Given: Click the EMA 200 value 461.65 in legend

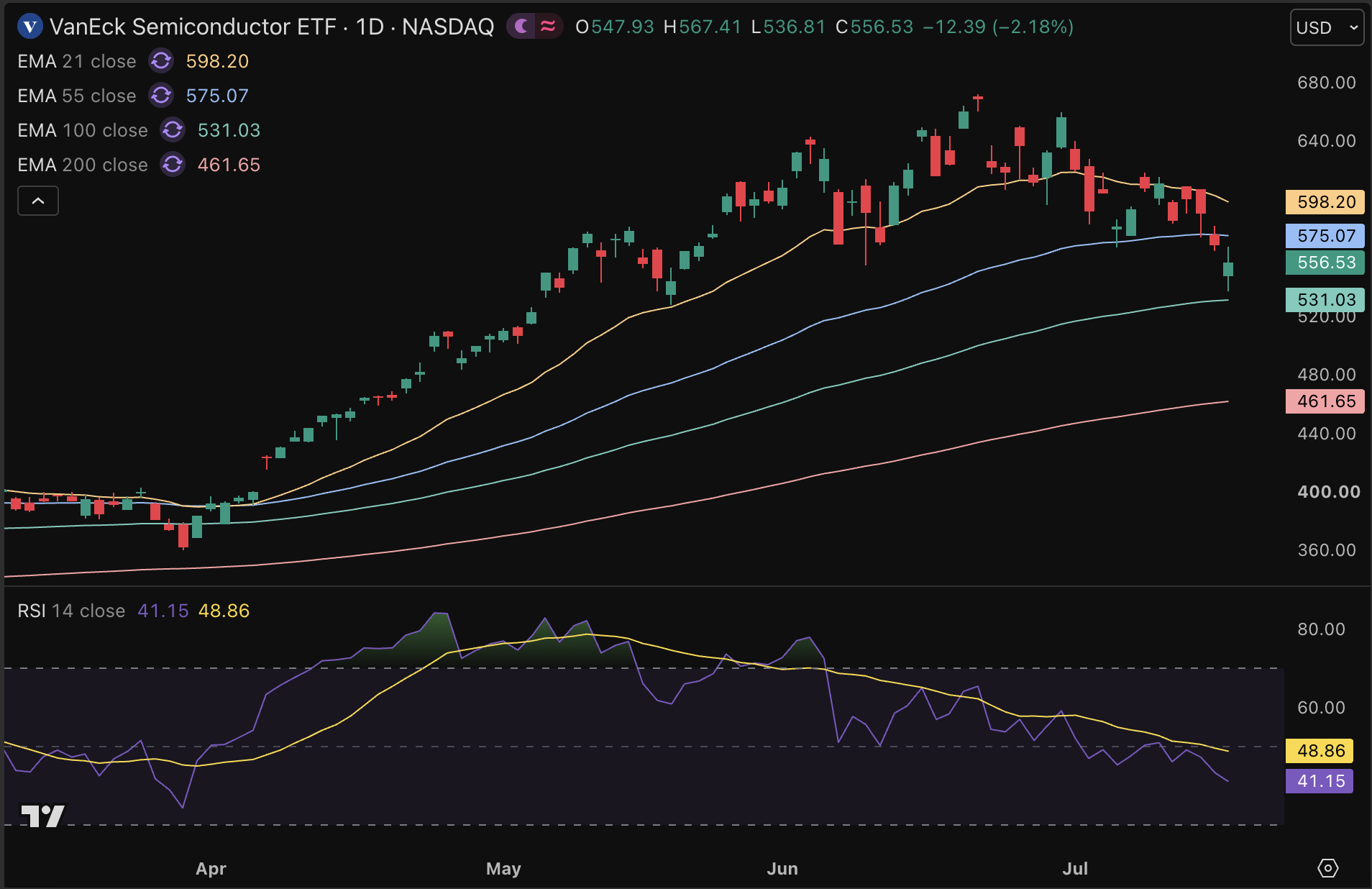Looking at the screenshot, I should tap(229, 165).
